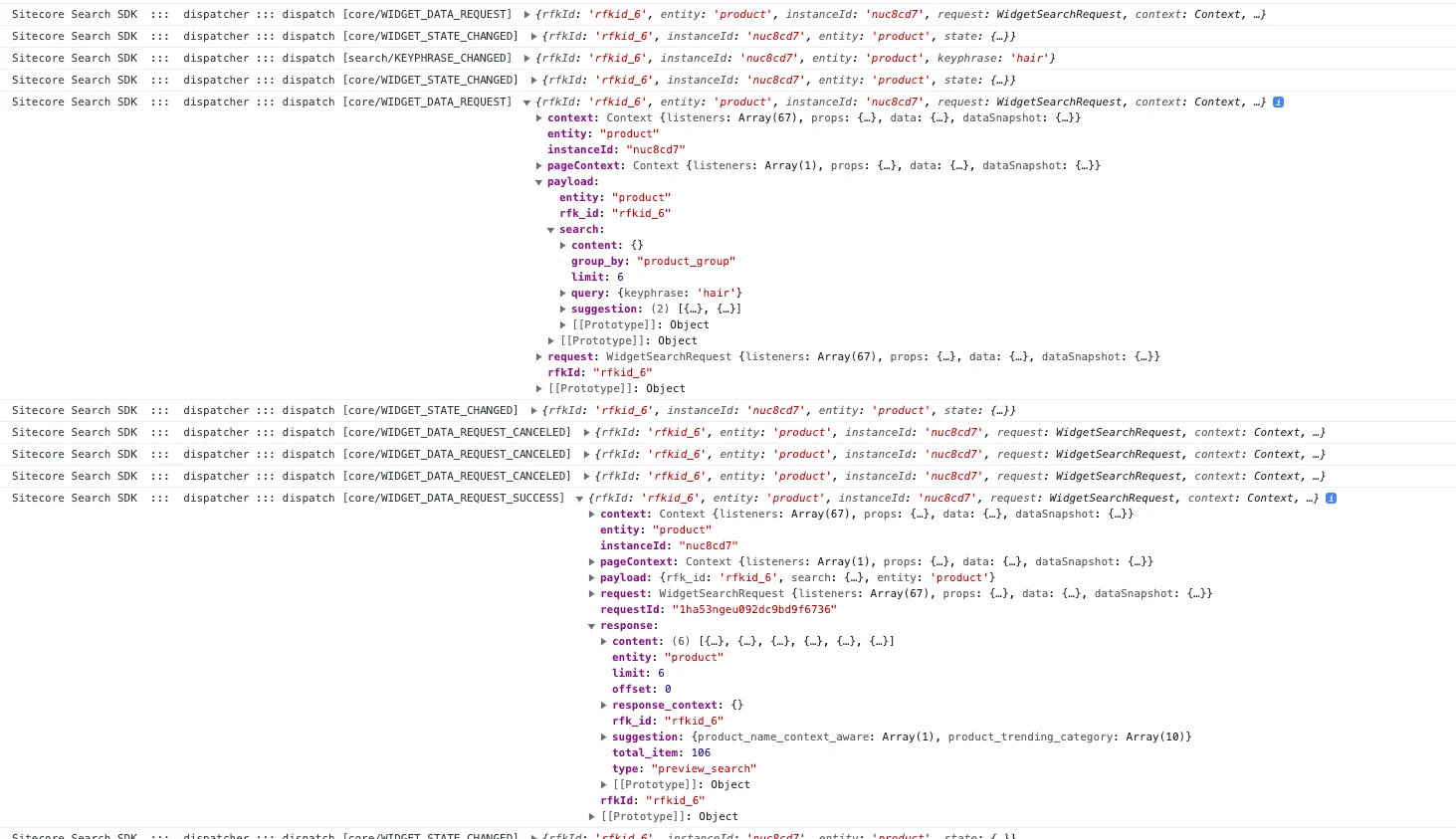This screenshot has width=1456, height=839.
Task: Select limit: 6 under search payload
Action: click(597, 278)
